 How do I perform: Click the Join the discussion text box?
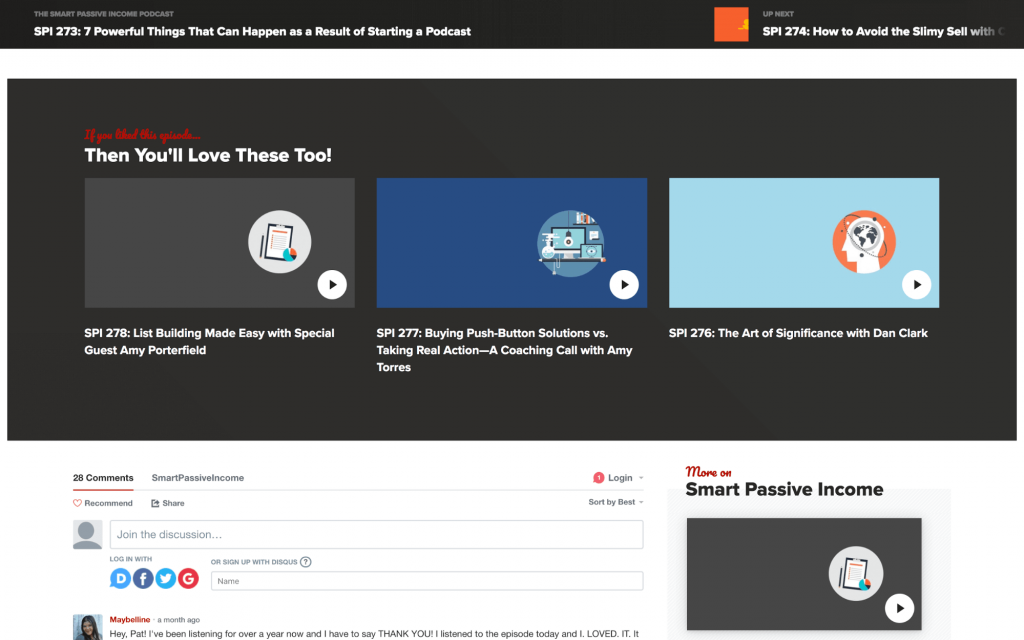(376, 535)
